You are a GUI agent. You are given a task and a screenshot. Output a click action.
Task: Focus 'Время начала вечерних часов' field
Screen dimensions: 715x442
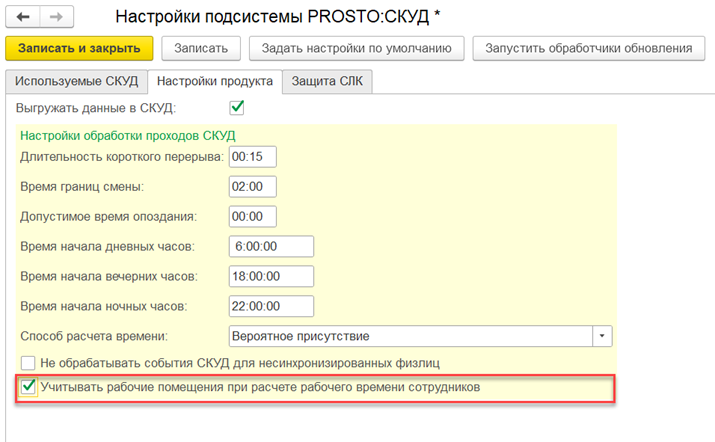click(271, 276)
